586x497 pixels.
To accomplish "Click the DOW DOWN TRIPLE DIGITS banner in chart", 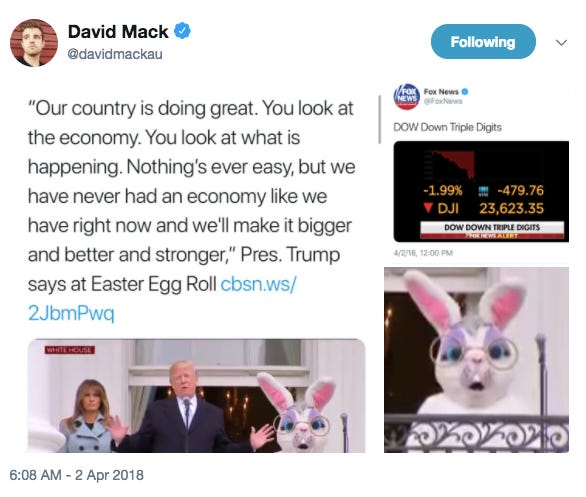I will point(492,228).
